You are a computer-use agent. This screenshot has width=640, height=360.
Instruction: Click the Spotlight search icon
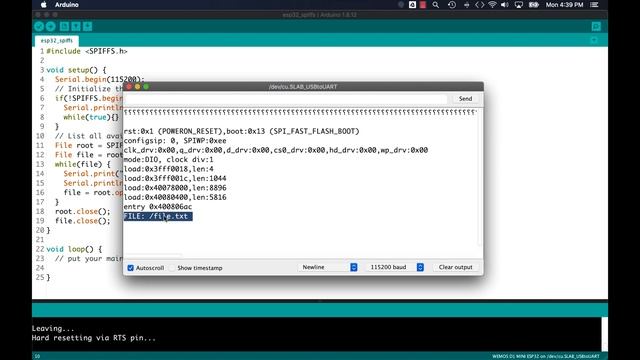coord(436,5)
